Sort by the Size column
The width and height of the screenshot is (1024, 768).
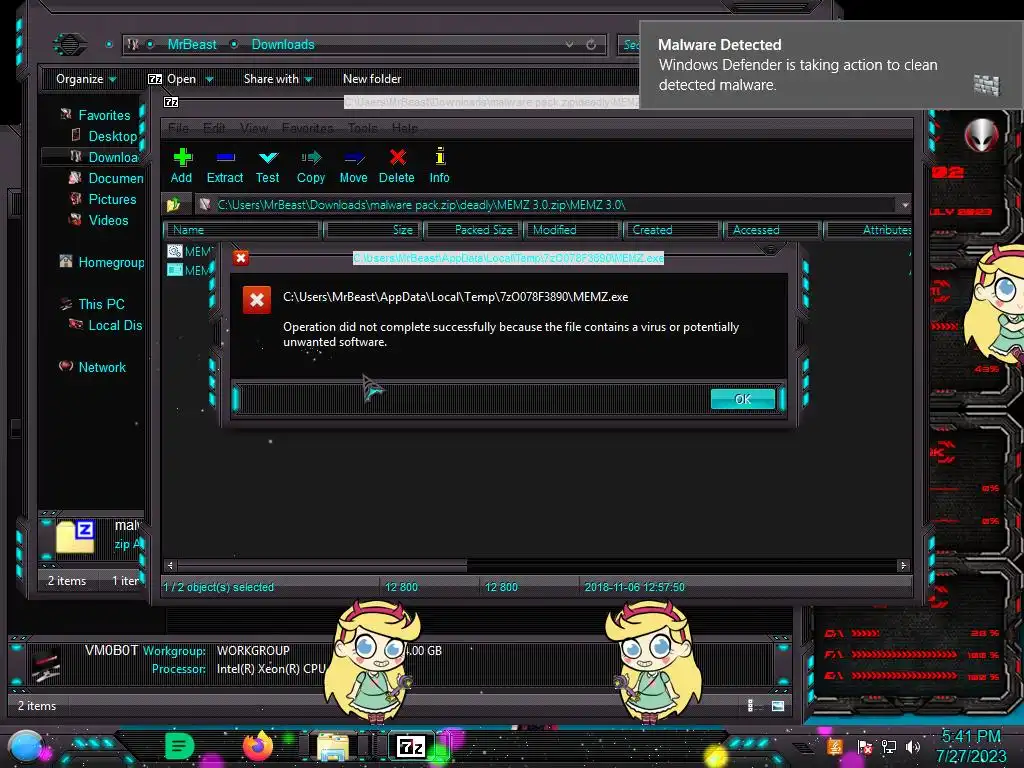click(373, 230)
